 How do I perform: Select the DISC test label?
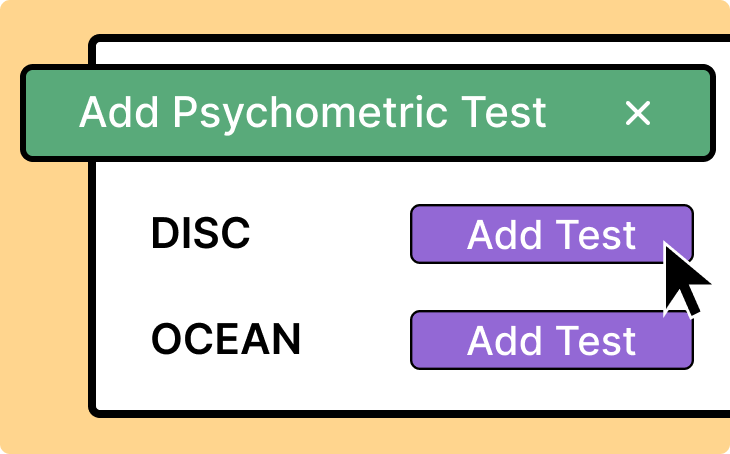click(x=200, y=234)
